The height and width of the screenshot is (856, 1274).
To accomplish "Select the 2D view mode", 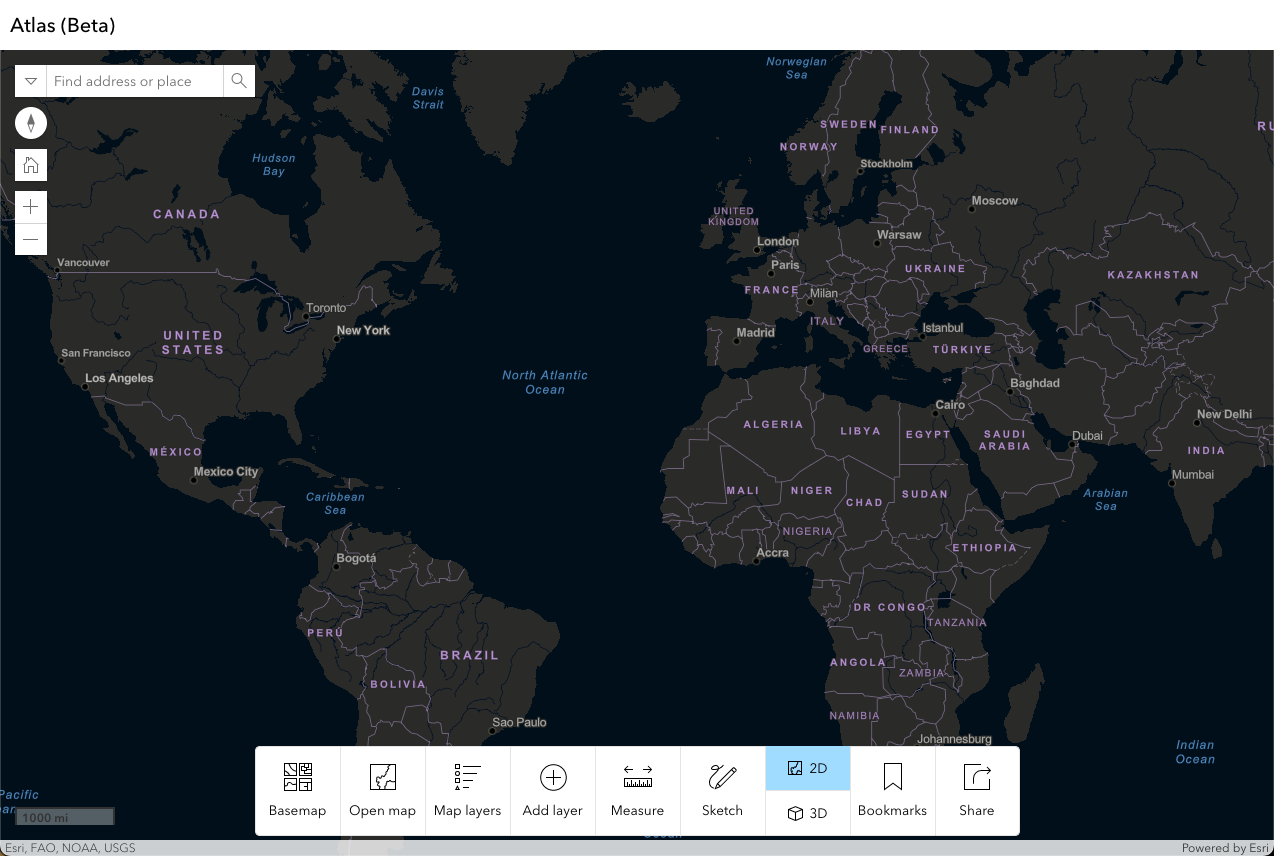I will pyautogui.click(x=808, y=768).
